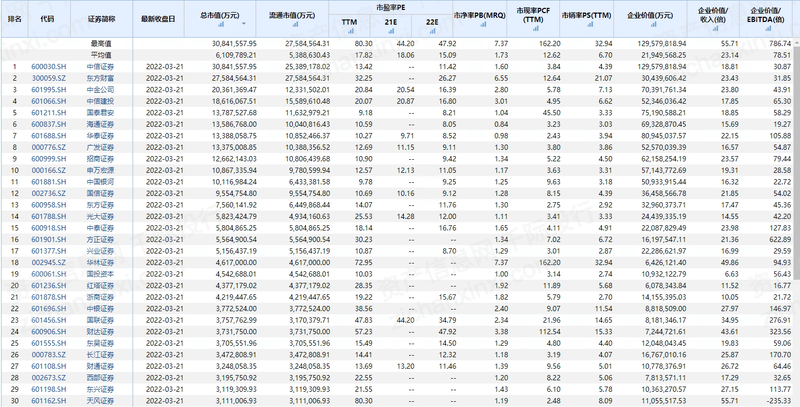The height and width of the screenshot is (407, 800).
Task: Select the 平均值 row label
Action: click(101, 55)
